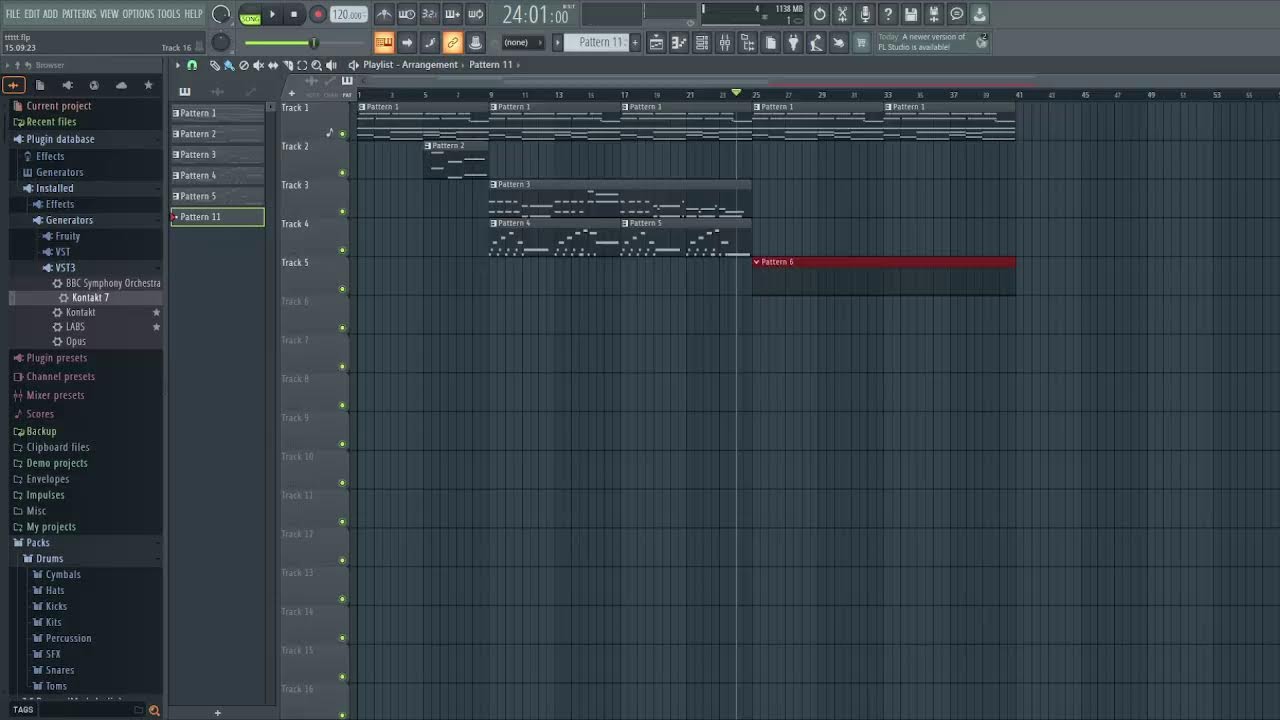Click the Undo history circular arrow icon
The width and height of the screenshot is (1280, 720).
pos(820,14)
